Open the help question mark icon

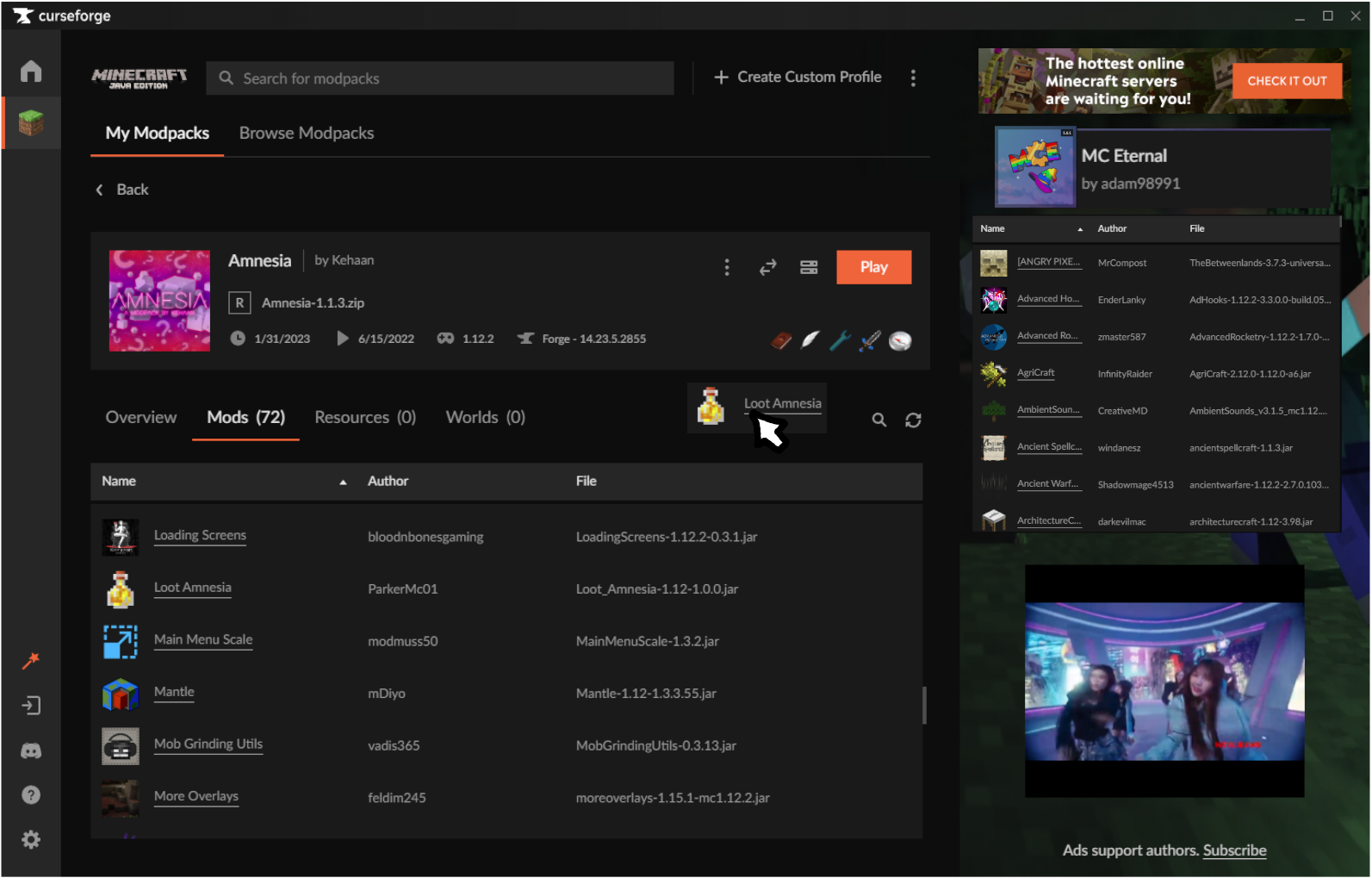pos(31,794)
